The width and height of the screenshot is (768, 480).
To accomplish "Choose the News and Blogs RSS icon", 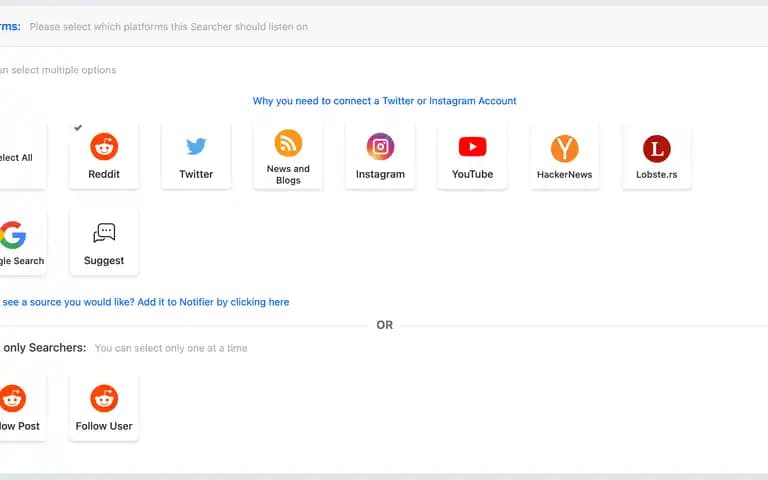I will pyautogui.click(x=288, y=143).
